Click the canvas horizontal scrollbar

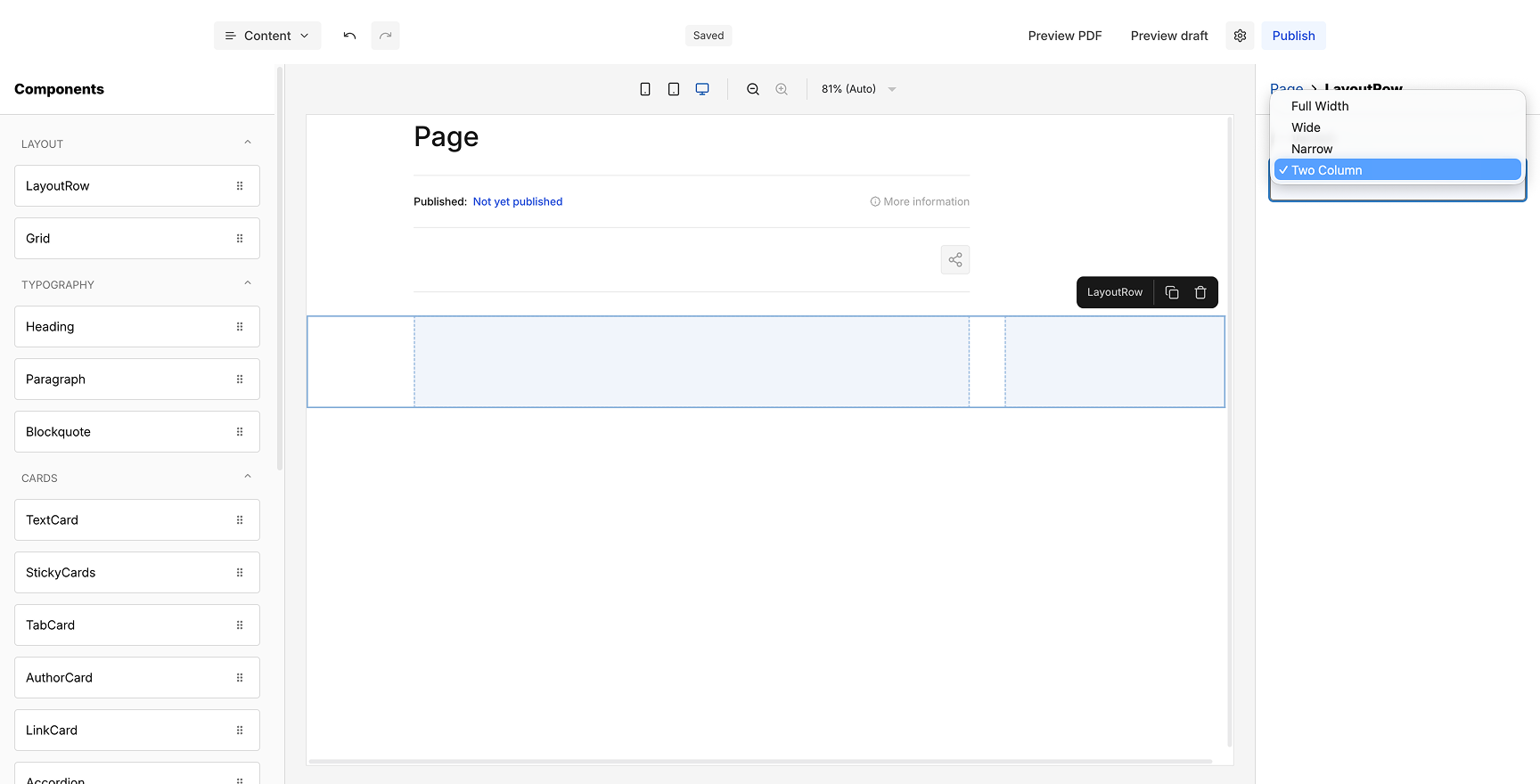(x=760, y=762)
